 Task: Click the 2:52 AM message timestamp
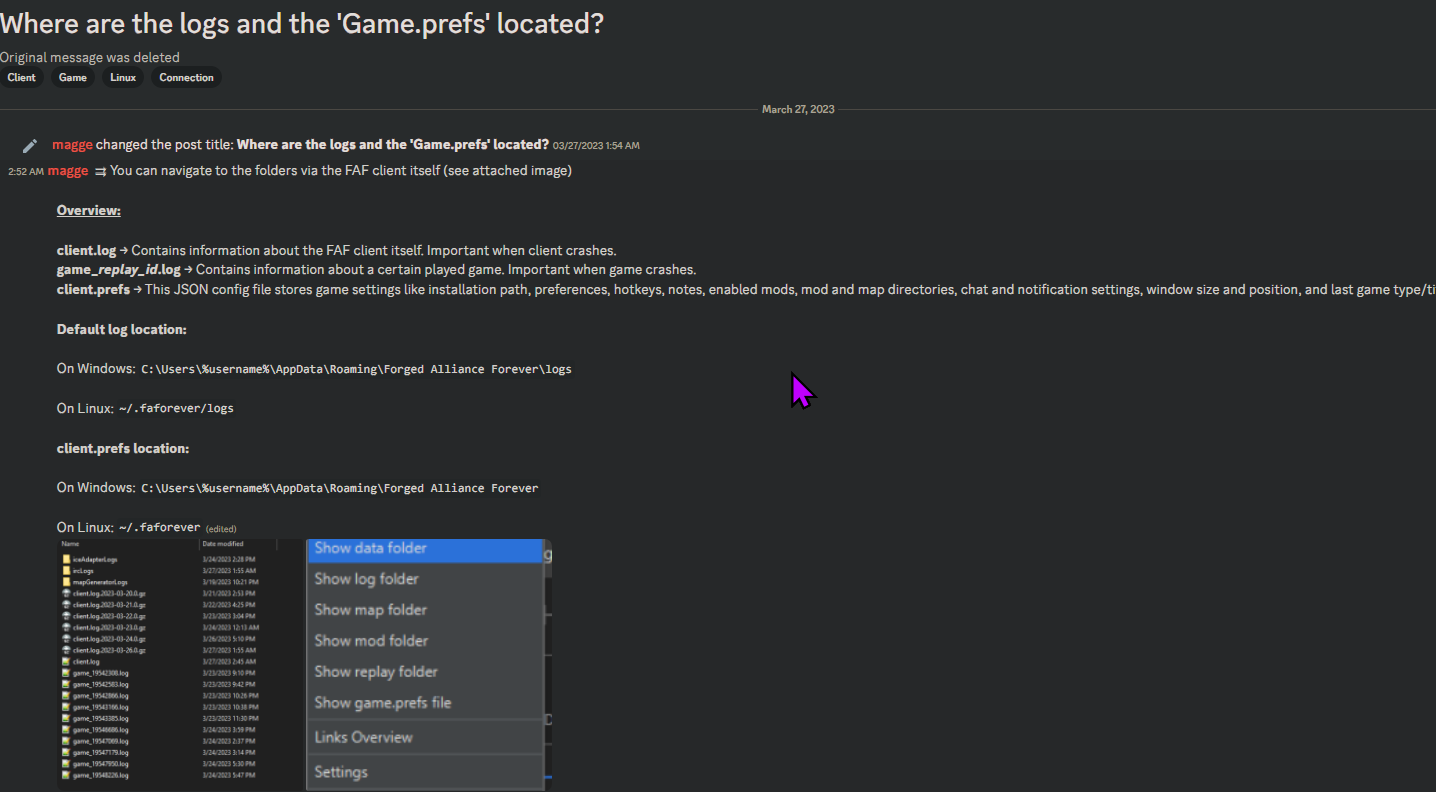coord(26,171)
